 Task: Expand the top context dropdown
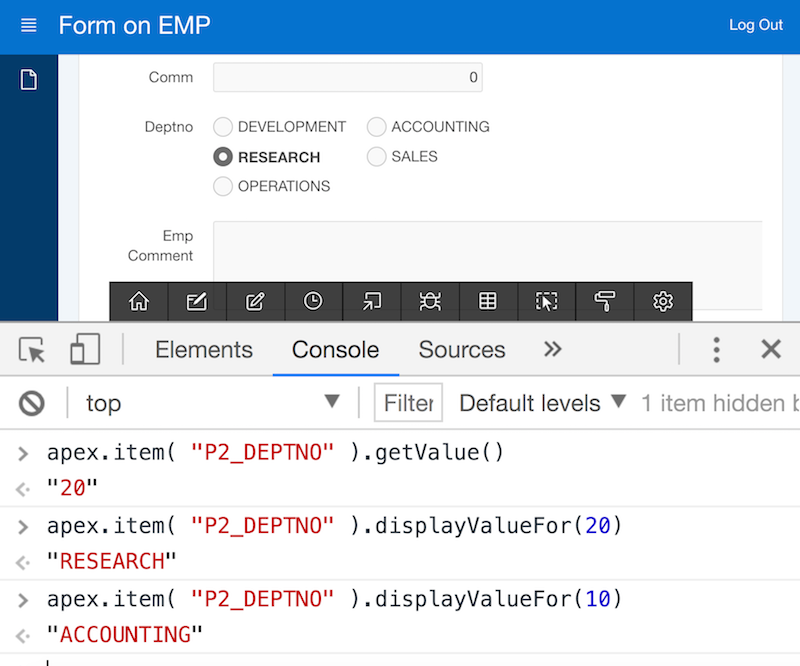pos(213,403)
